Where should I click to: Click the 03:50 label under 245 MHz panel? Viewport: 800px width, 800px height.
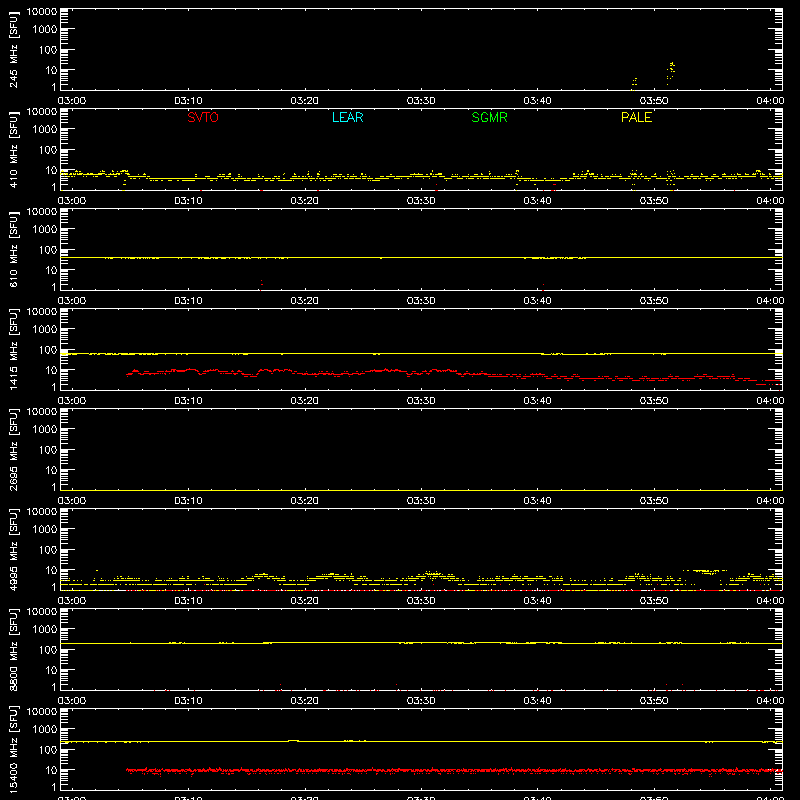pyautogui.click(x=654, y=101)
